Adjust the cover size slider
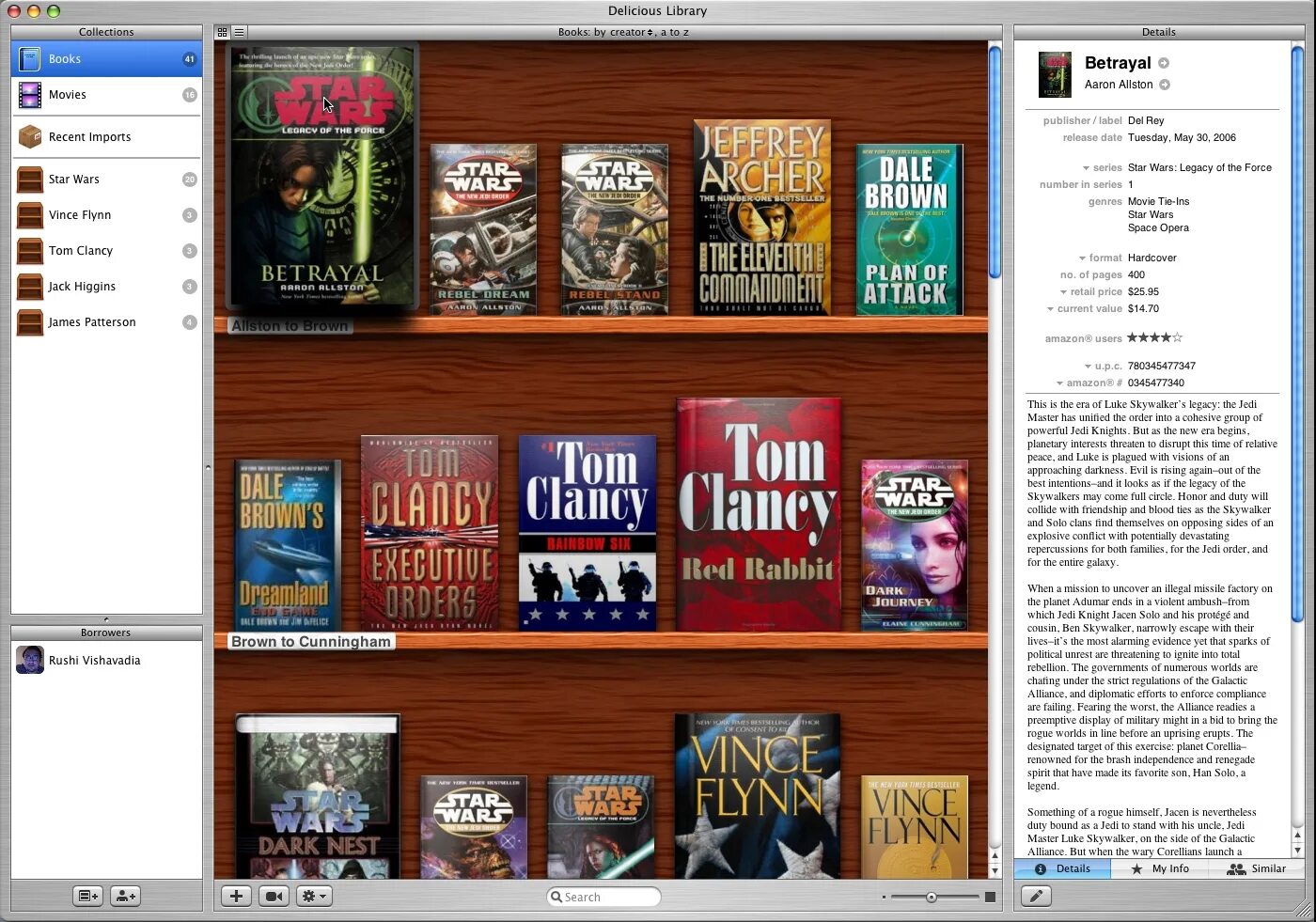1316x922 pixels. click(931, 898)
